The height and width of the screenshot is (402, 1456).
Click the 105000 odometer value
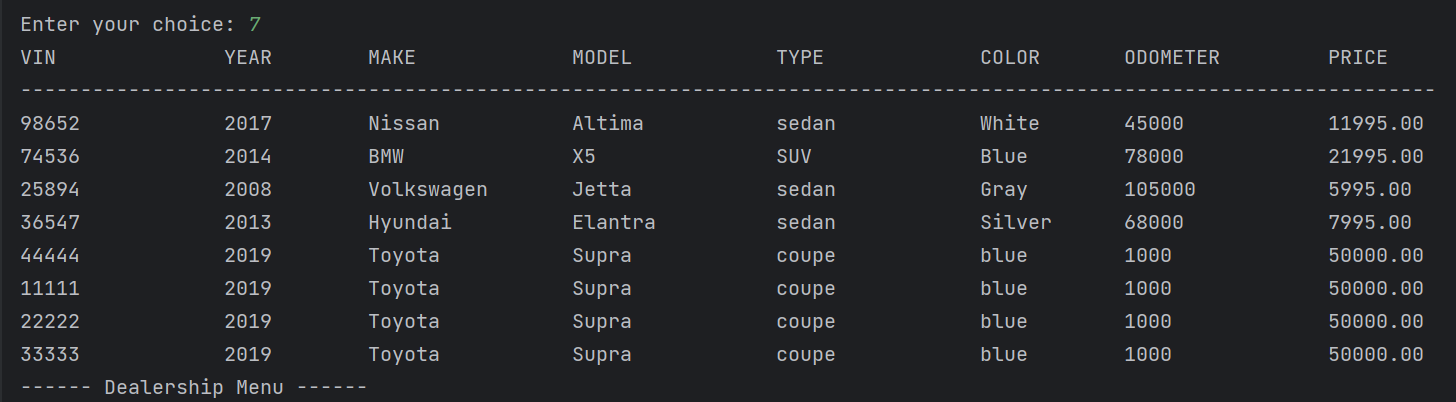coord(1160,190)
